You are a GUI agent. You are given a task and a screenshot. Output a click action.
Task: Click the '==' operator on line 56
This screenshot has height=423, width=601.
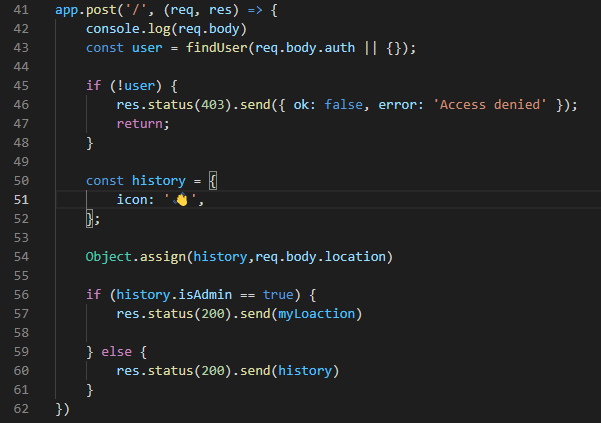(247, 295)
